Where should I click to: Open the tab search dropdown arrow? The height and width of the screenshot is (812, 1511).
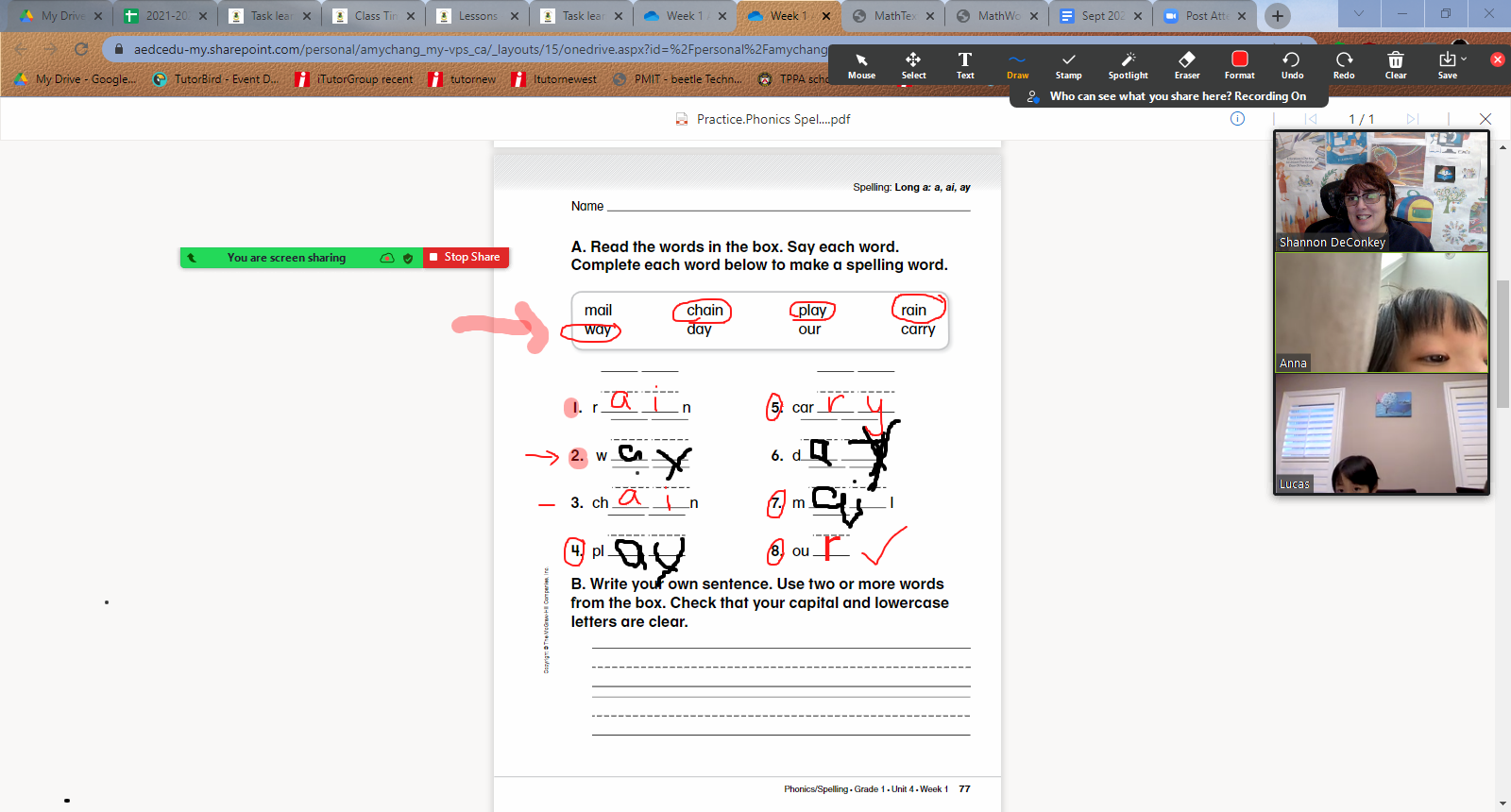coord(1358,13)
